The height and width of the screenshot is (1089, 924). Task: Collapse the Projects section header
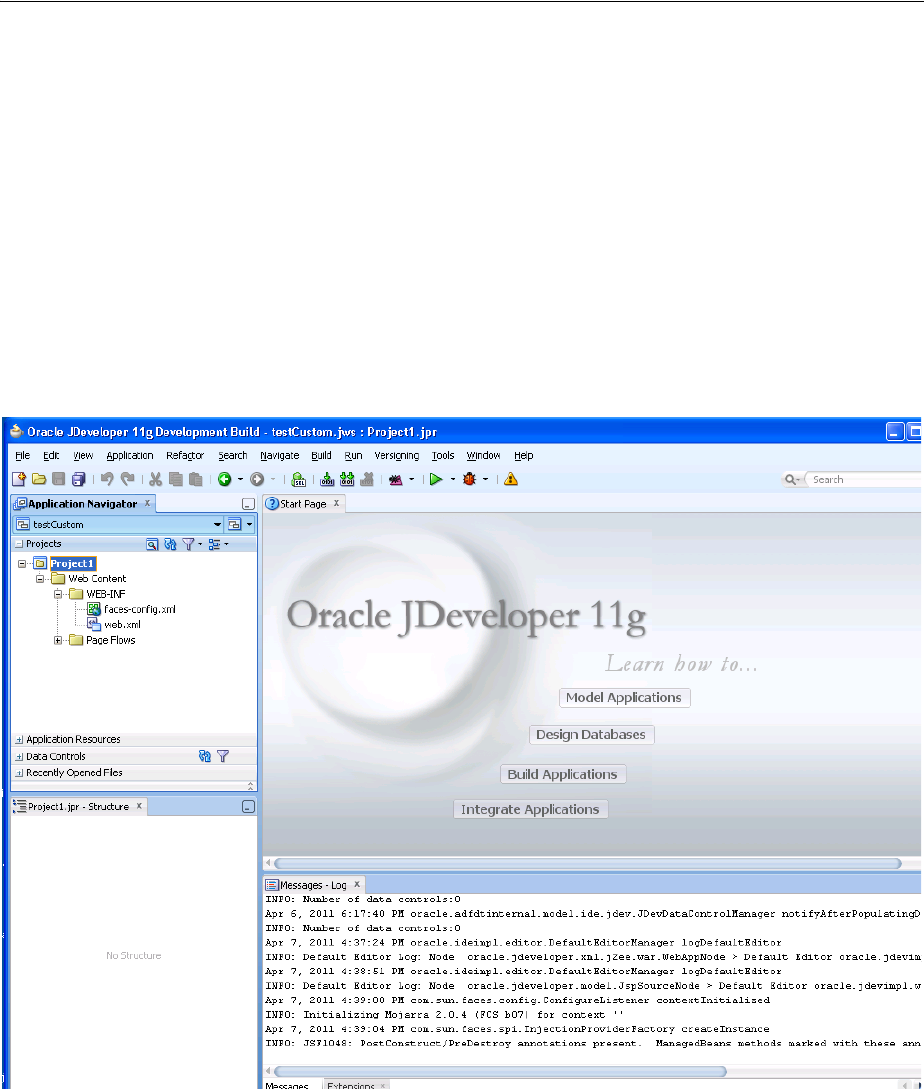click(19, 544)
